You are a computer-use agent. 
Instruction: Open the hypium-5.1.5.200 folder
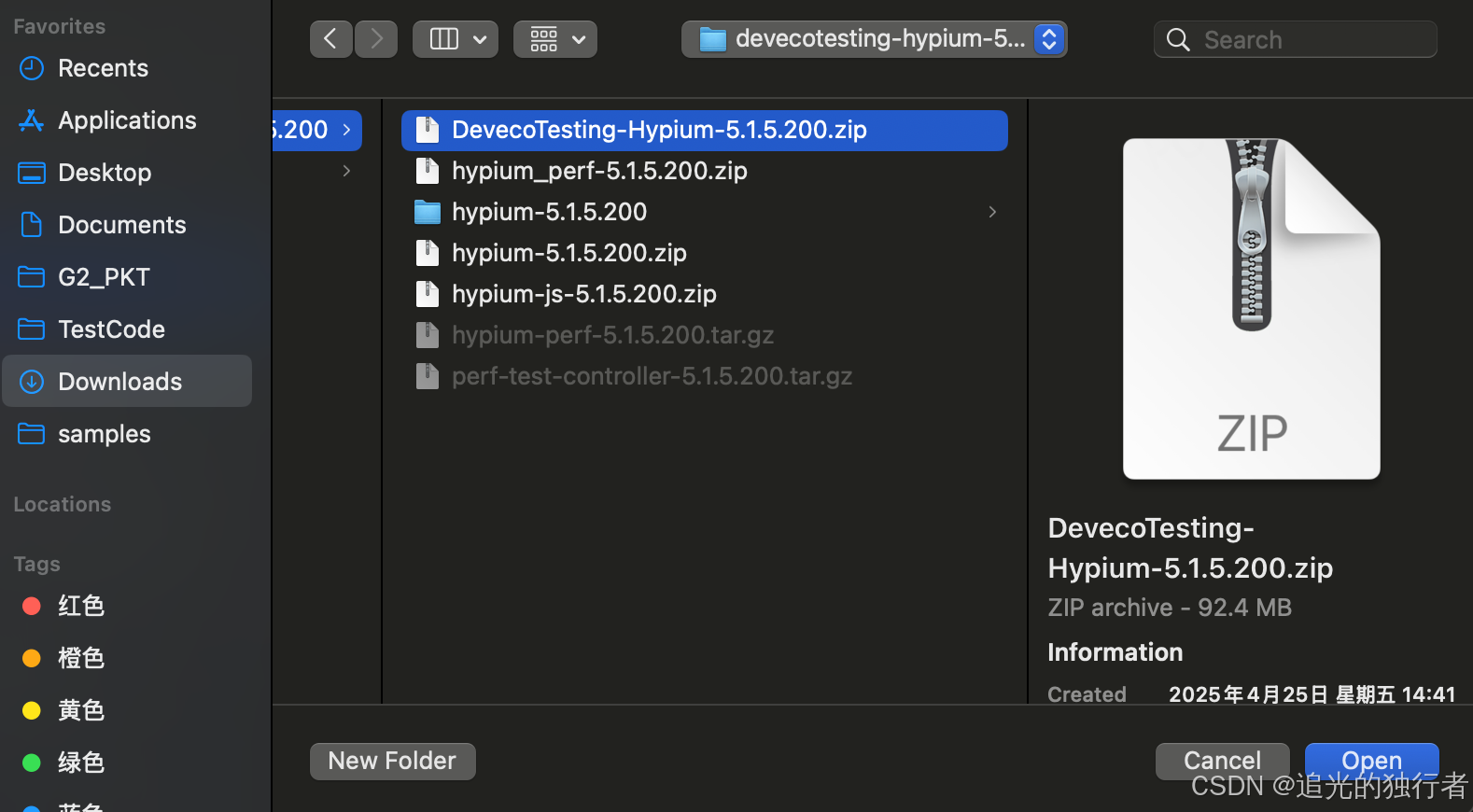705,212
